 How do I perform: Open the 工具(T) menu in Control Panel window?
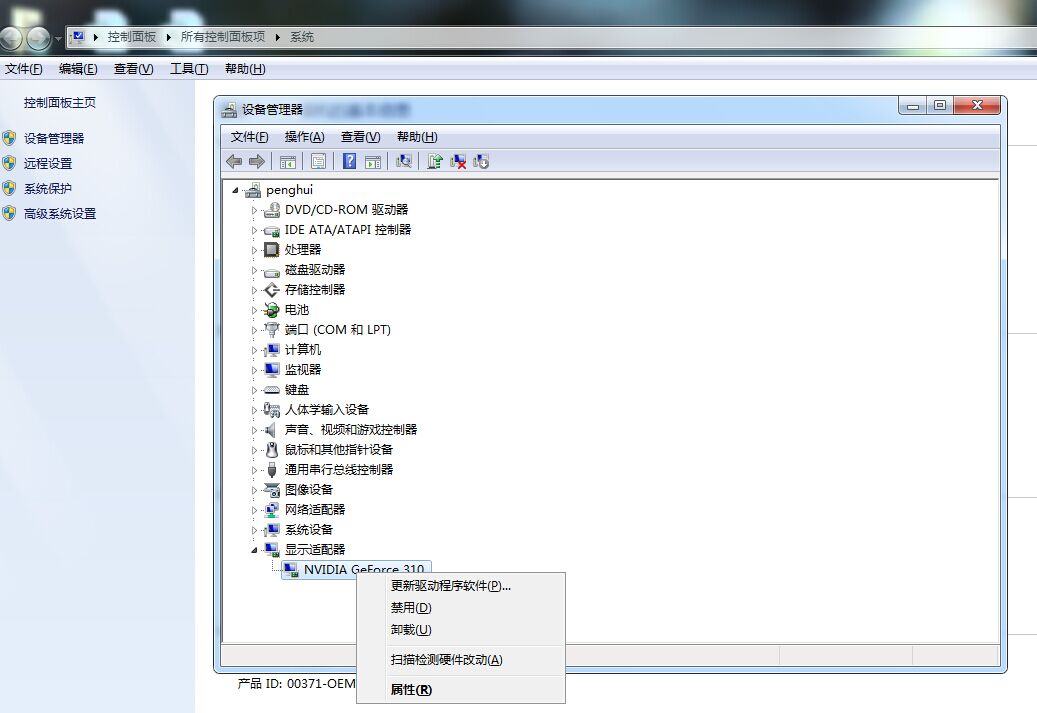tap(189, 69)
